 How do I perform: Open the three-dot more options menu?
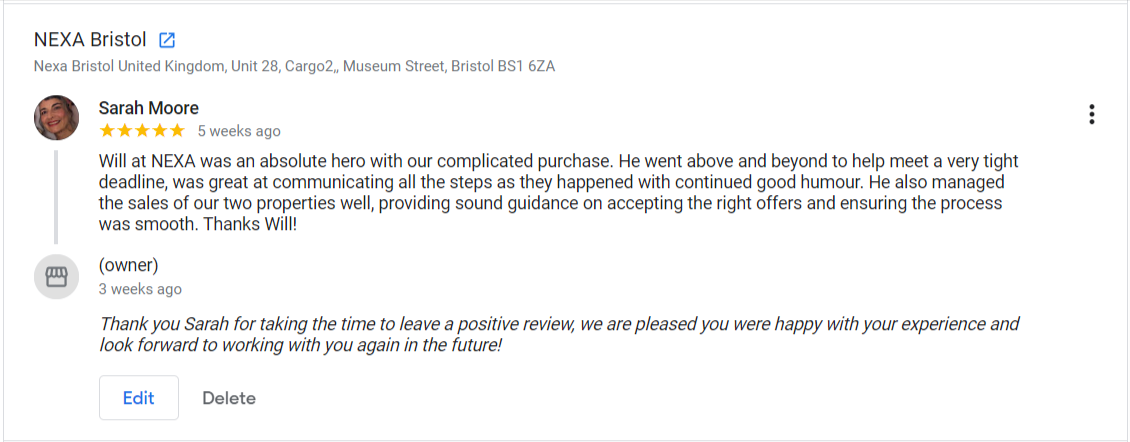coord(1091,114)
